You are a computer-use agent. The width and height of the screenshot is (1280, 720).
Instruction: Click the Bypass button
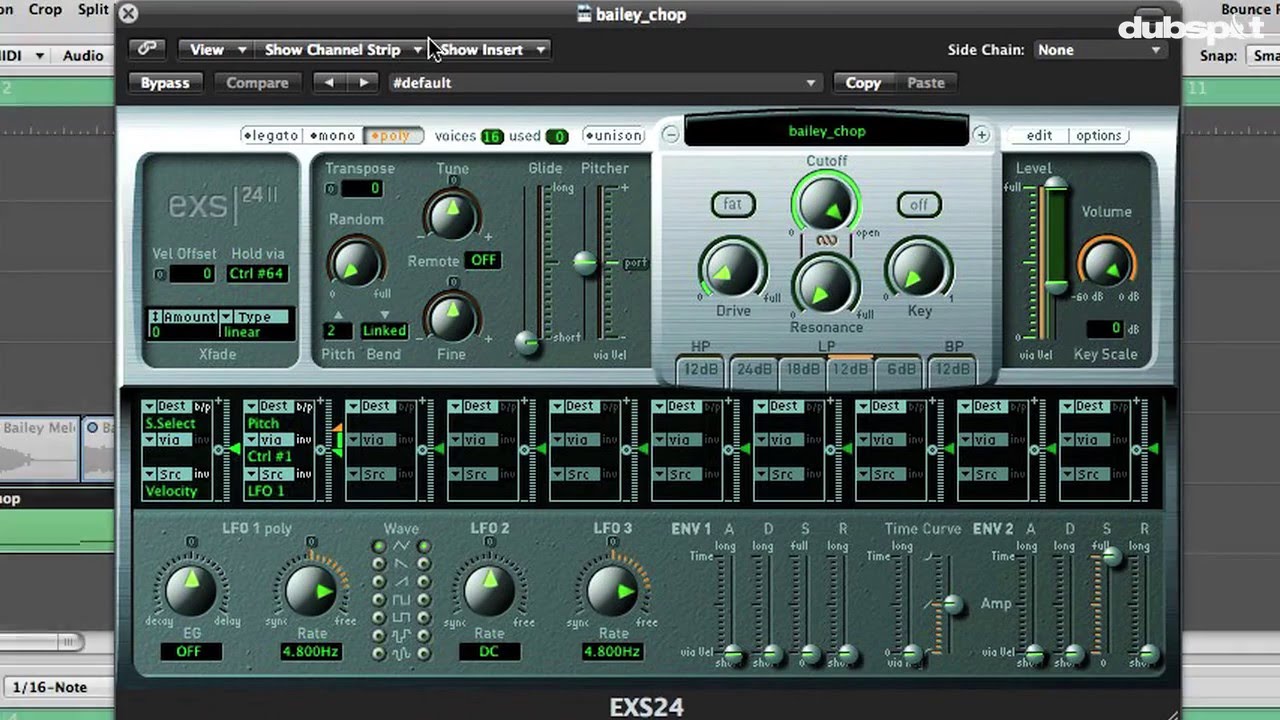165,83
